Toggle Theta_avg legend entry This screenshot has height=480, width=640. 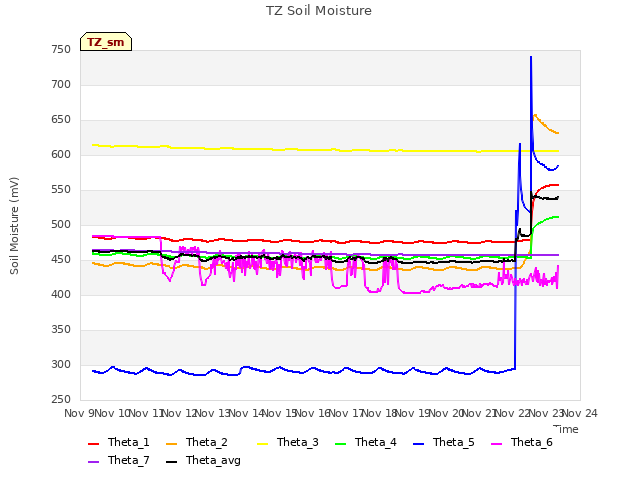click(x=203, y=460)
